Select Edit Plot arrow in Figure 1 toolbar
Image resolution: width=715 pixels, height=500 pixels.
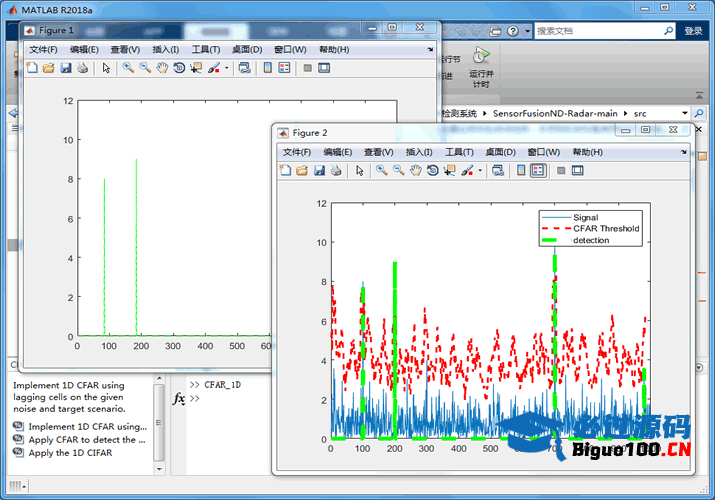coord(106,68)
